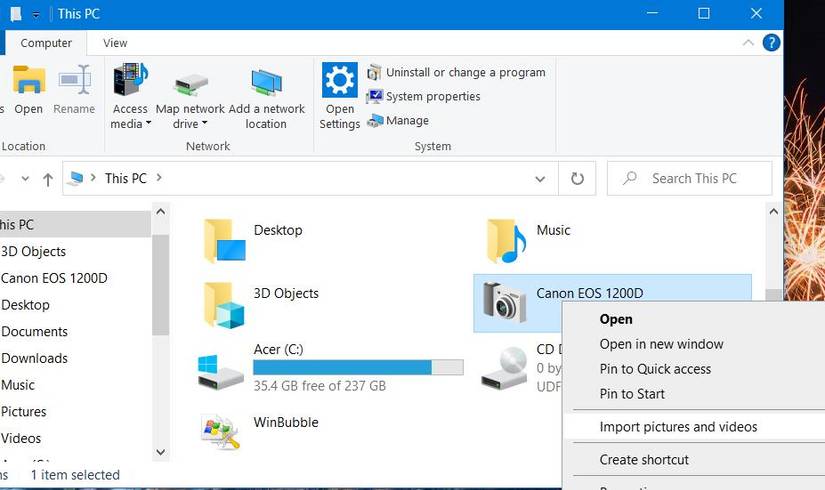
Task: Click the Search This PC field
Action: pos(689,178)
